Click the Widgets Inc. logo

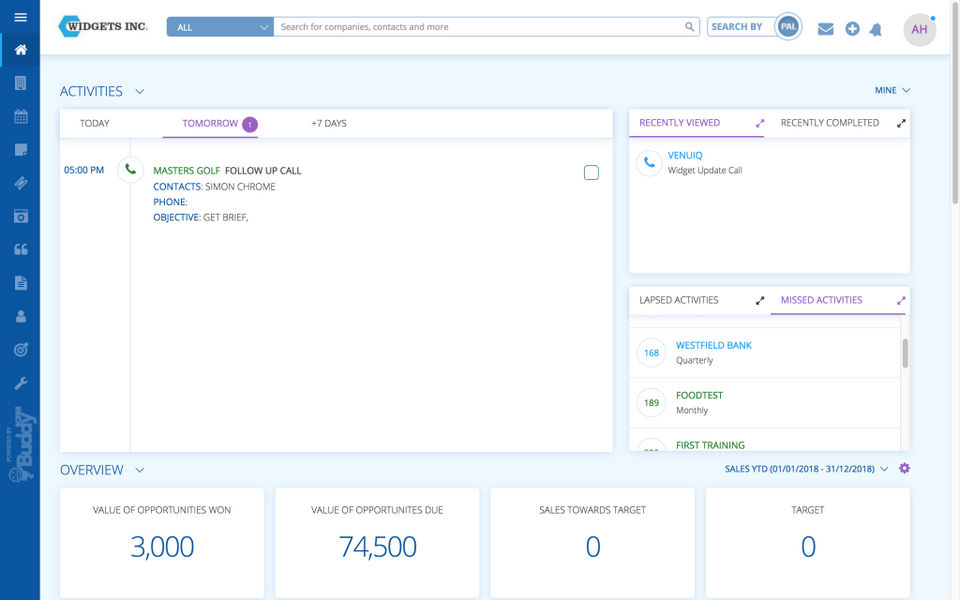[x=103, y=26]
